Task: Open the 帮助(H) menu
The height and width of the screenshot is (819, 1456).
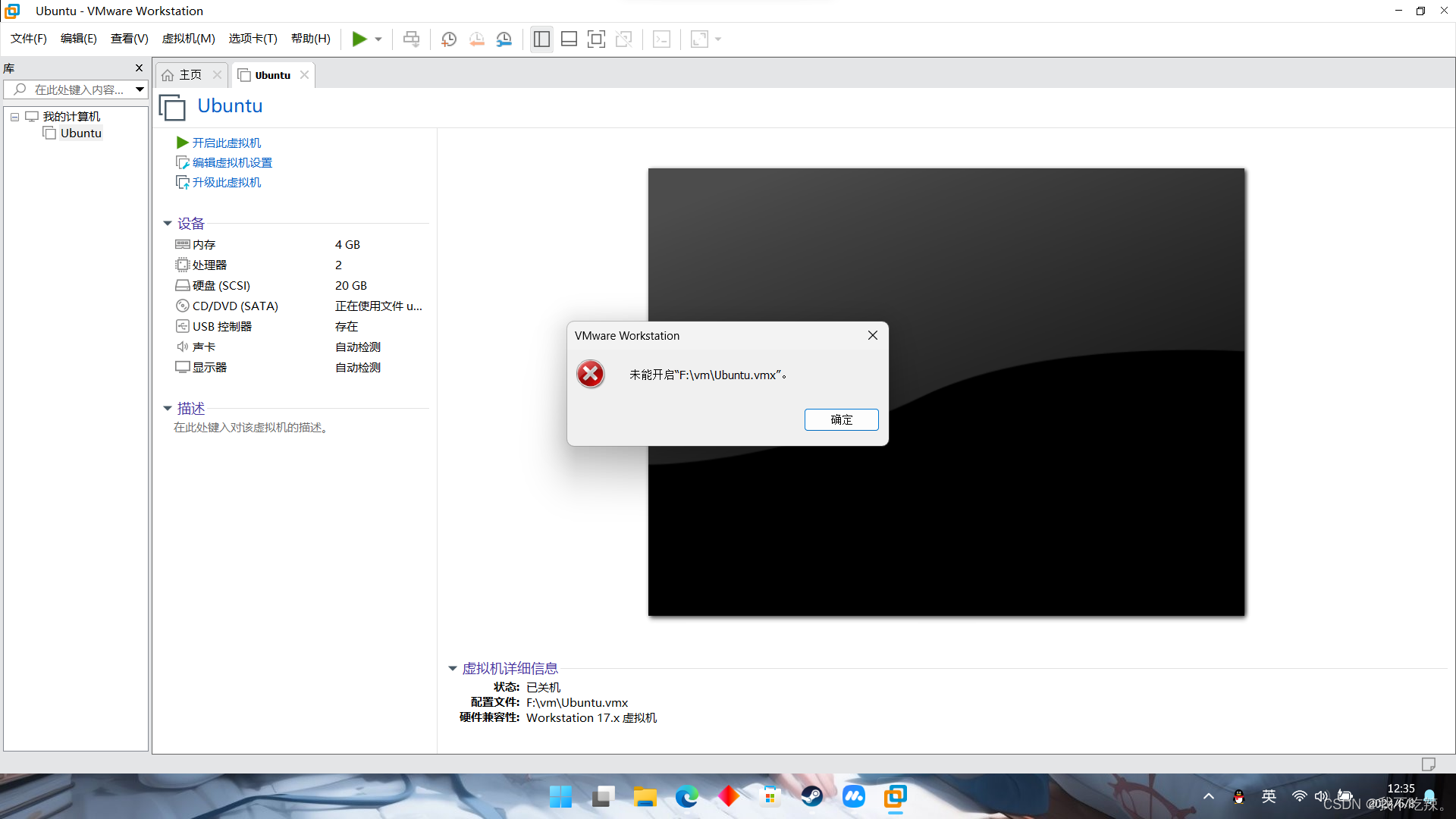Action: (x=311, y=39)
